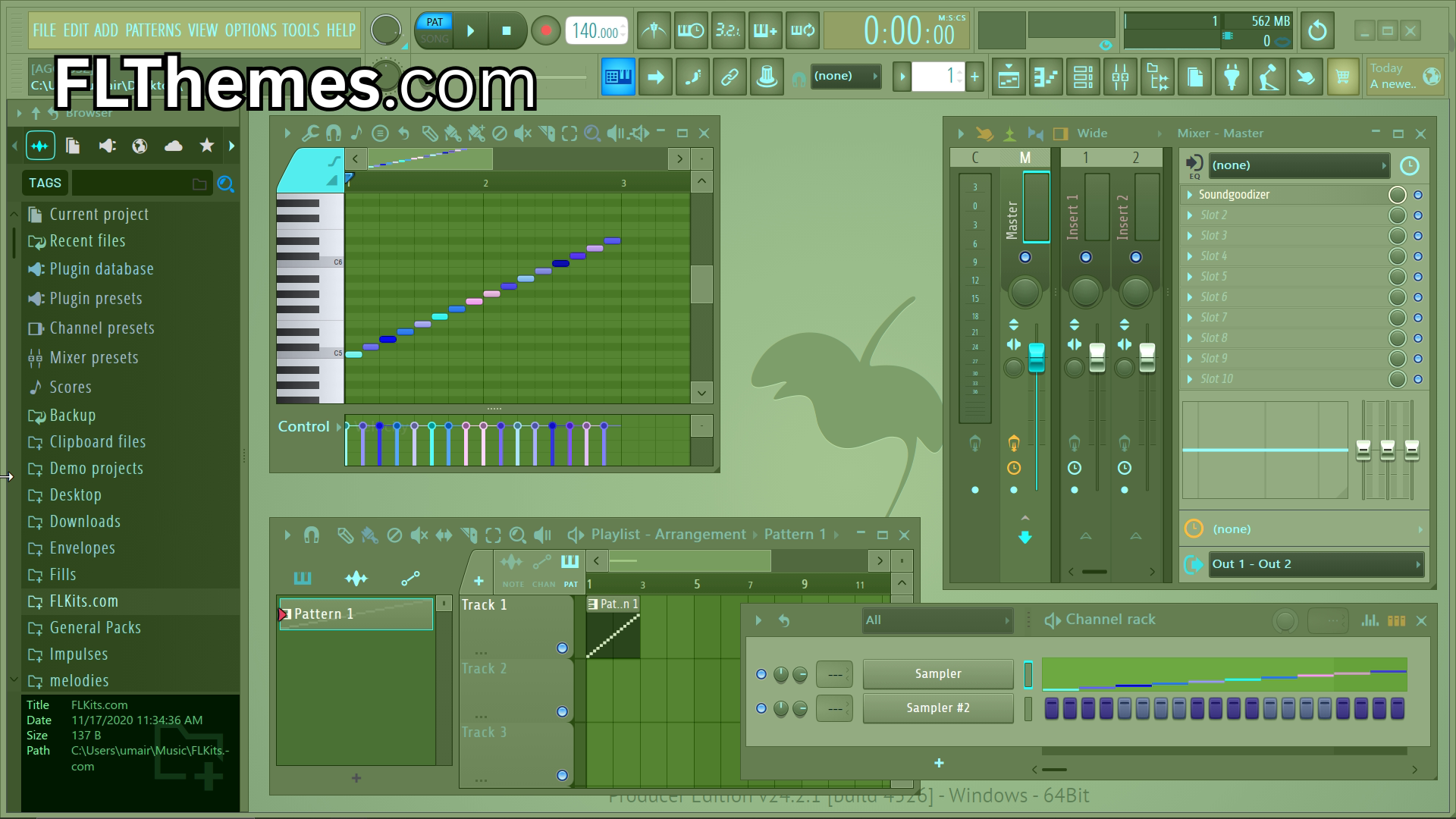The image size is (1456, 819).
Task: Open the plugin picker plug icon
Action: point(1232,77)
